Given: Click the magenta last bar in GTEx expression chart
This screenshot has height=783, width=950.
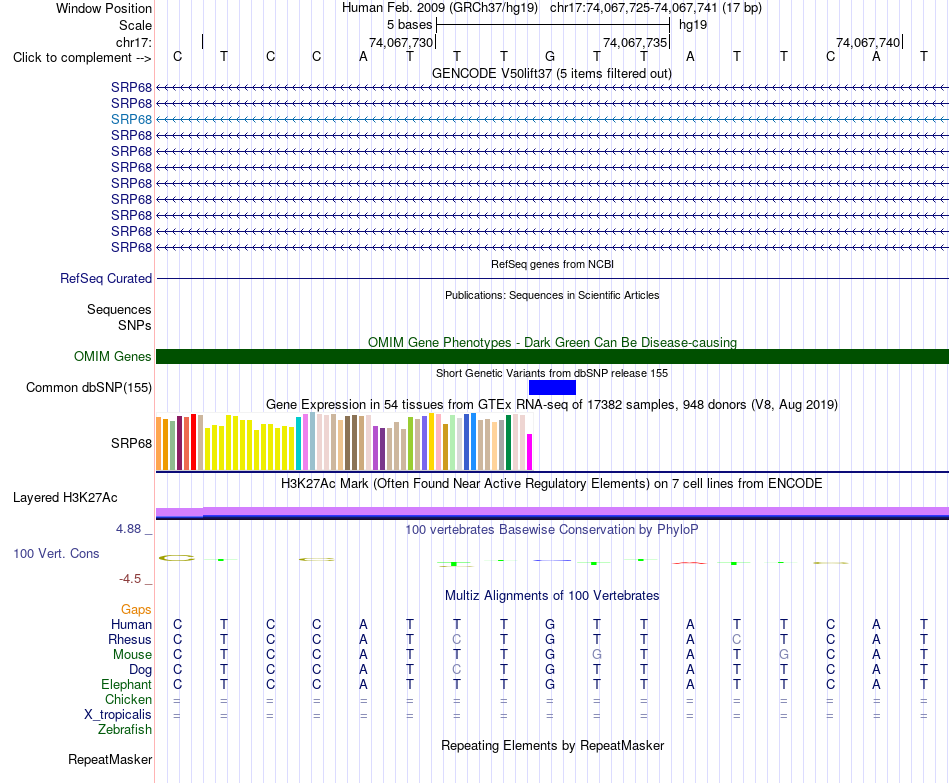Looking at the screenshot, I should click(x=530, y=451).
